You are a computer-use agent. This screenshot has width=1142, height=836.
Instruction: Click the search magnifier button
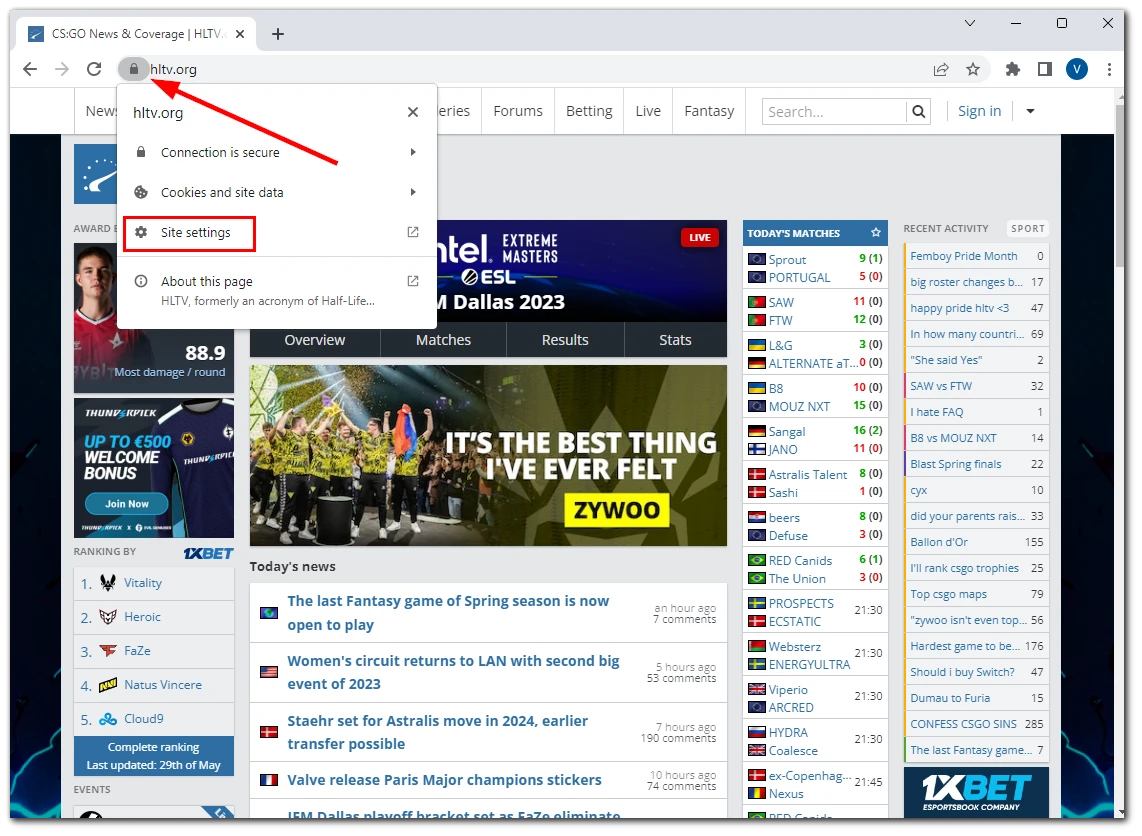[x=918, y=111]
